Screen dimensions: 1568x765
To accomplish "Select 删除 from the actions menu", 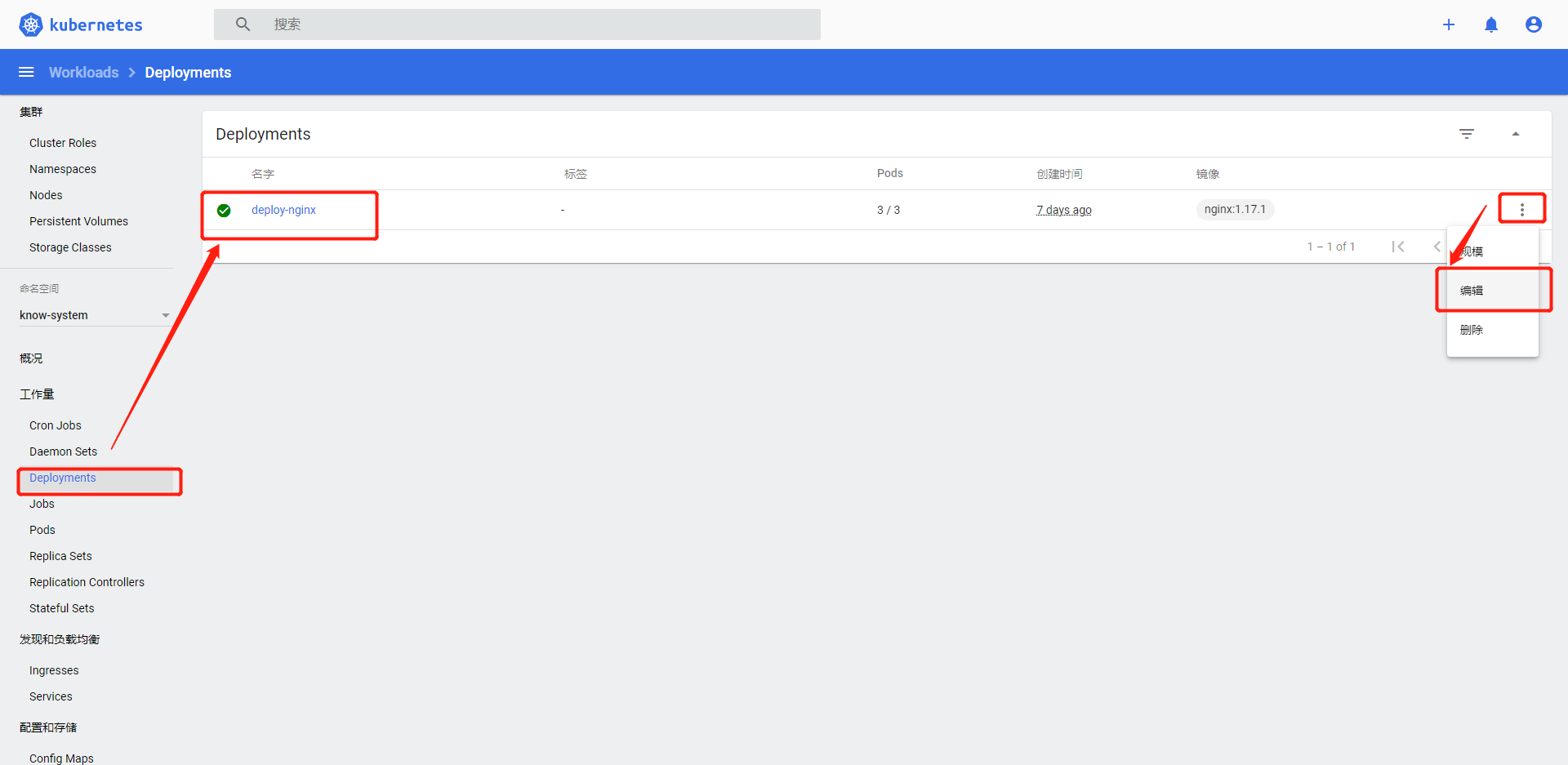I will (1471, 329).
